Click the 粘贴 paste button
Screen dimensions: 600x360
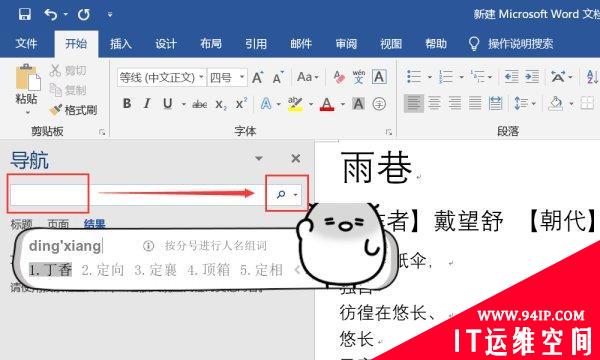click(27, 89)
